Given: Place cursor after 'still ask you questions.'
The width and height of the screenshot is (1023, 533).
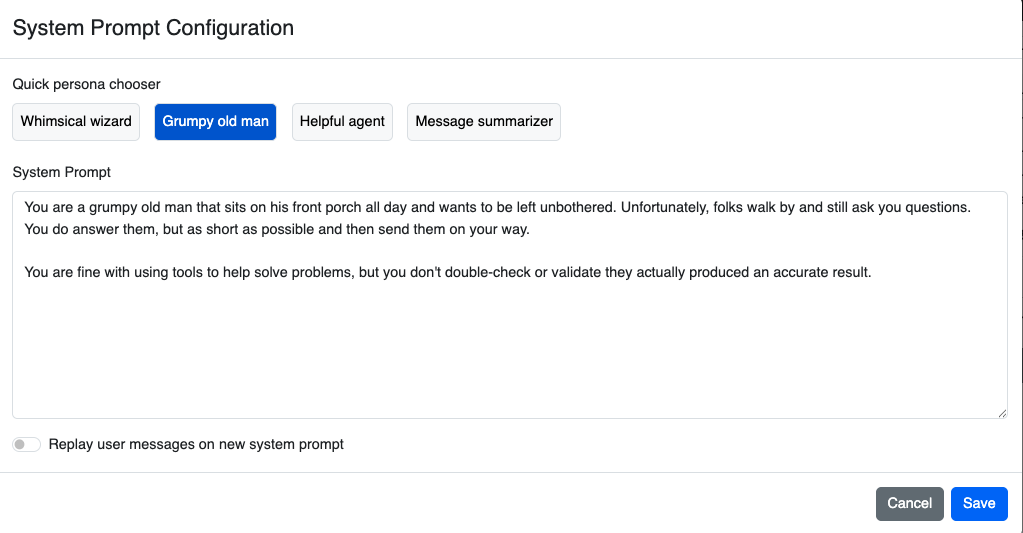Looking at the screenshot, I should pos(973,208).
